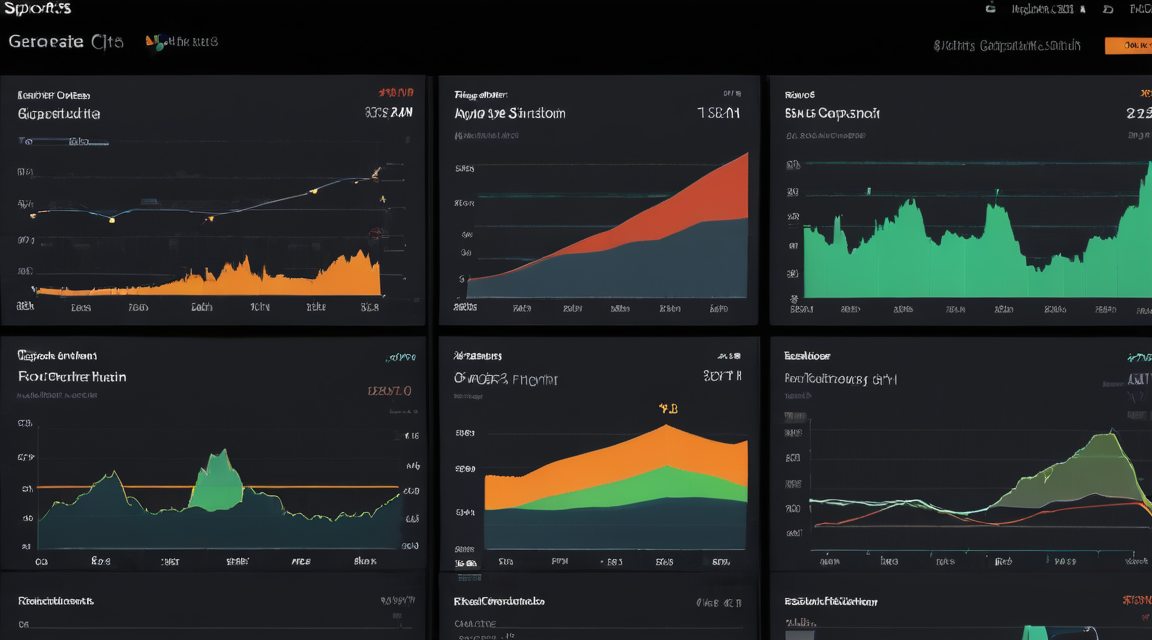Click the yellow label above the stacked chart's peak
Screen dimensions: 1152x640
(668, 409)
